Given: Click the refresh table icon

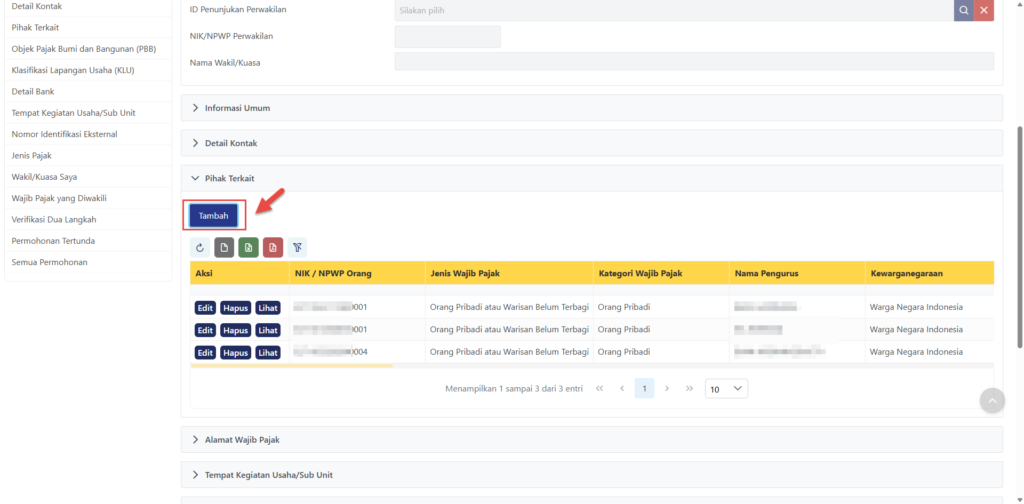Looking at the screenshot, I should point(200,247).
